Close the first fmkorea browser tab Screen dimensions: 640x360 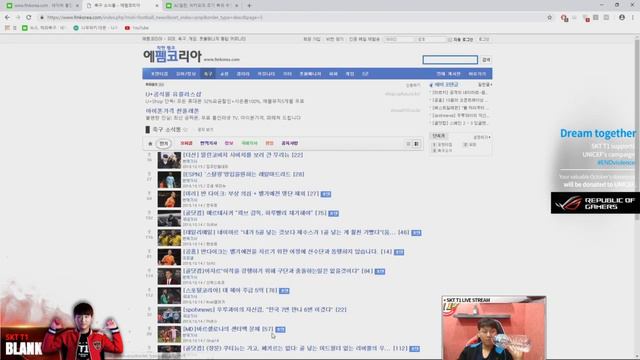[x=77, y=6]
